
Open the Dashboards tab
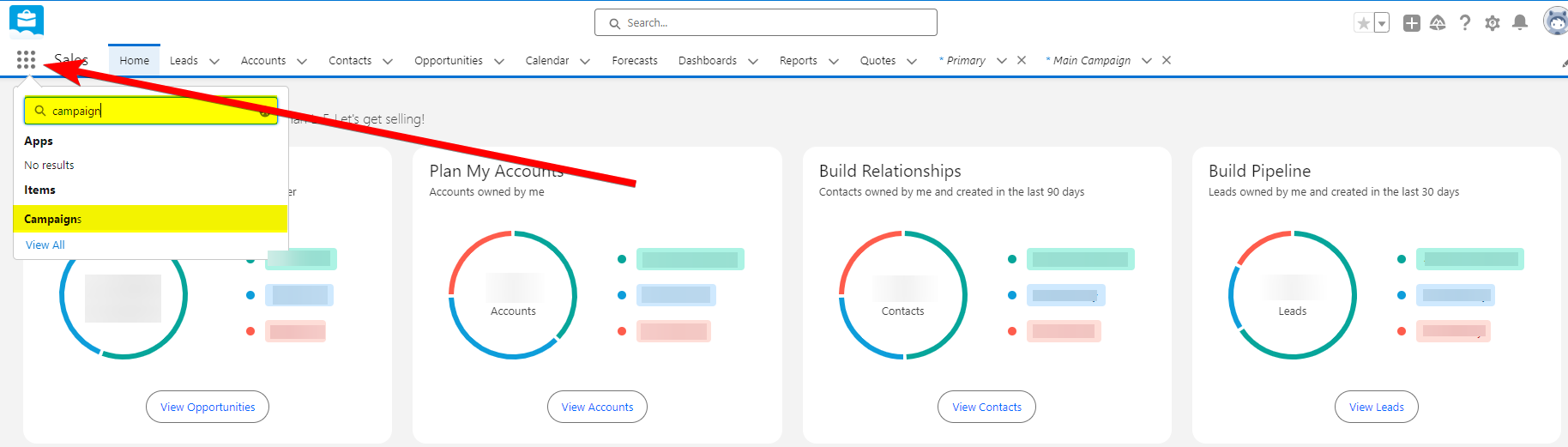point(708,60)
